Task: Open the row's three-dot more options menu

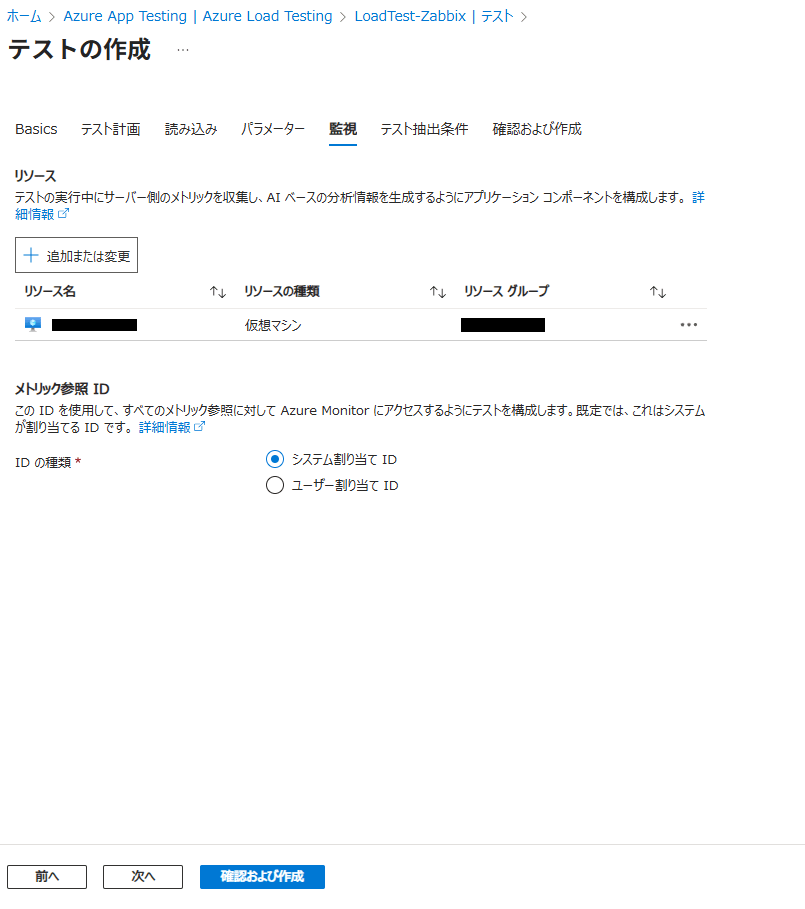Action: click(688, 325)
